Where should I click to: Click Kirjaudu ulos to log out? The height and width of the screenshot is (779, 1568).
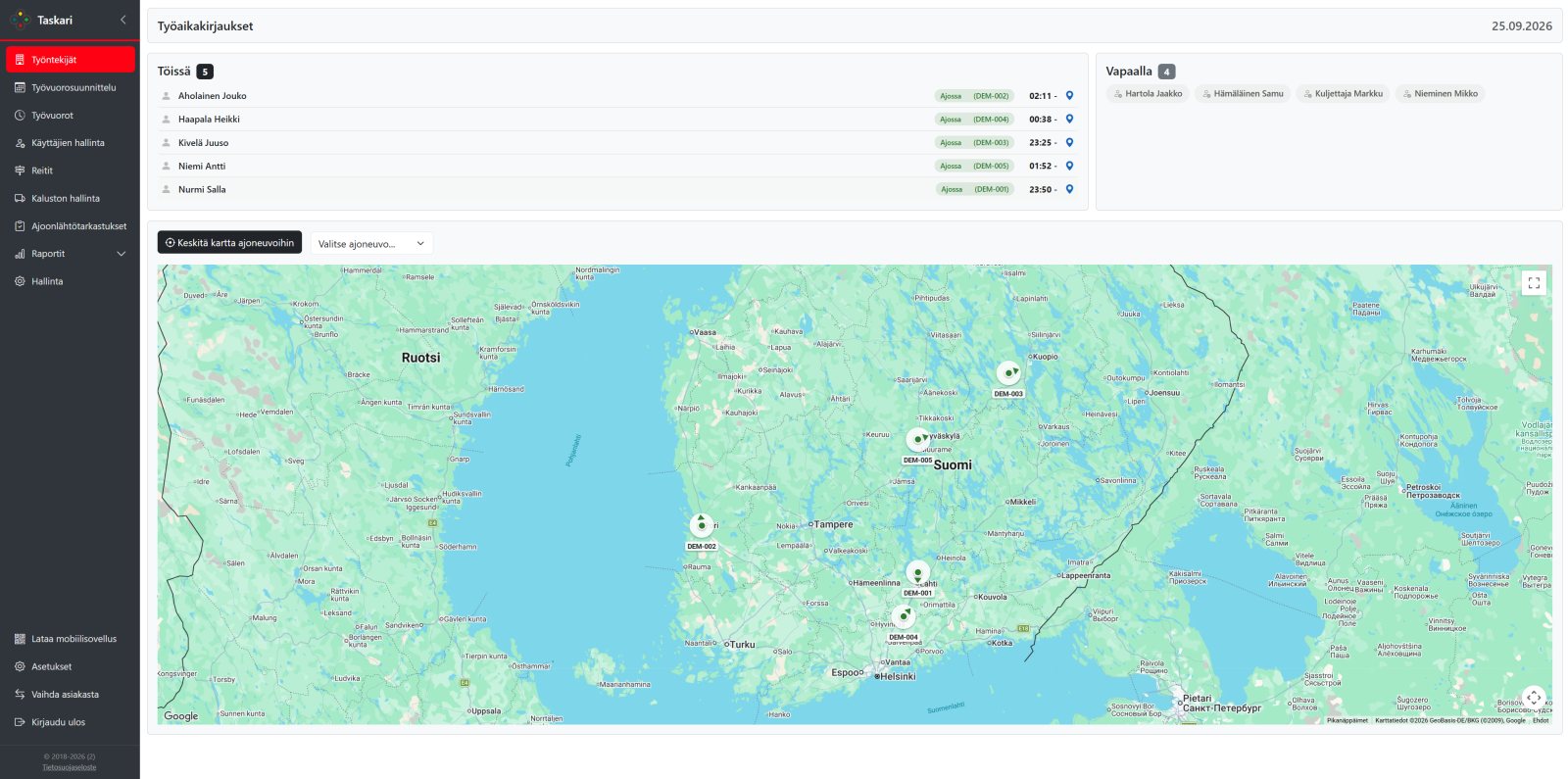click(70, 722)
